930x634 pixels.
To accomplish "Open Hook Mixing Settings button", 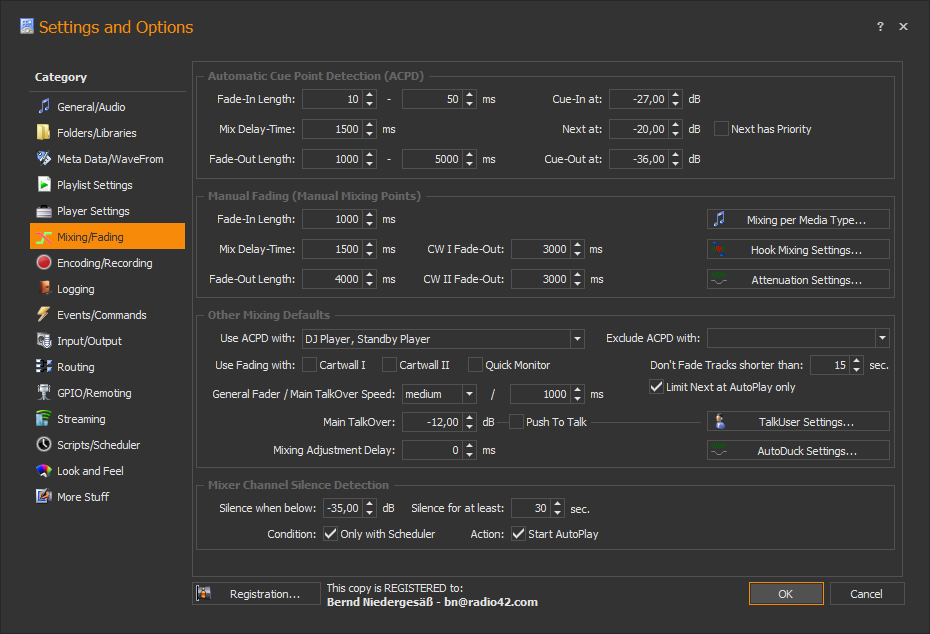I will pos(798,250).
